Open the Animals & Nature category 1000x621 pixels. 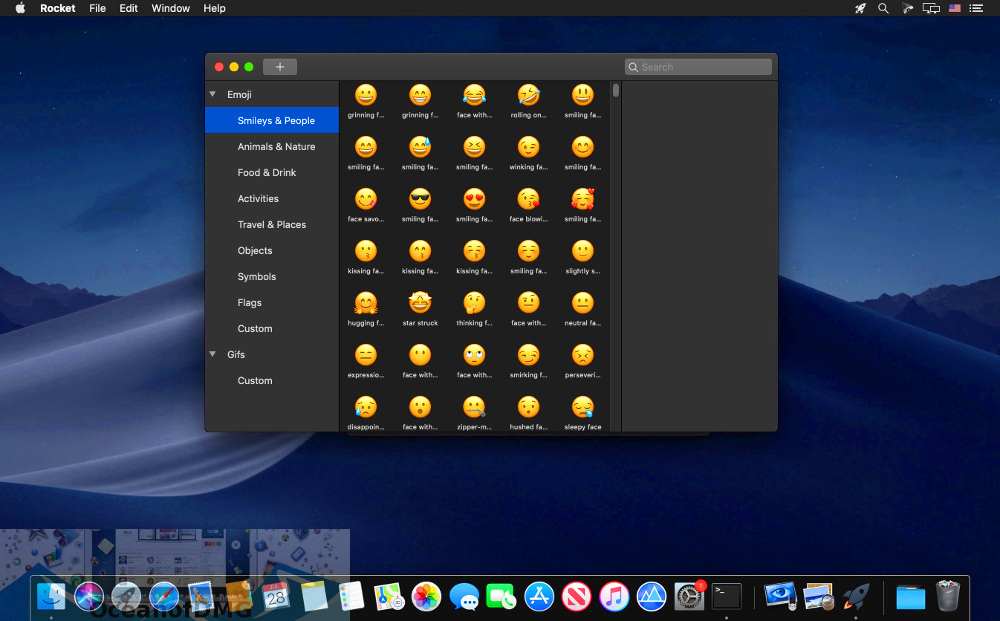pyautogui.click(x=276, y=147)
